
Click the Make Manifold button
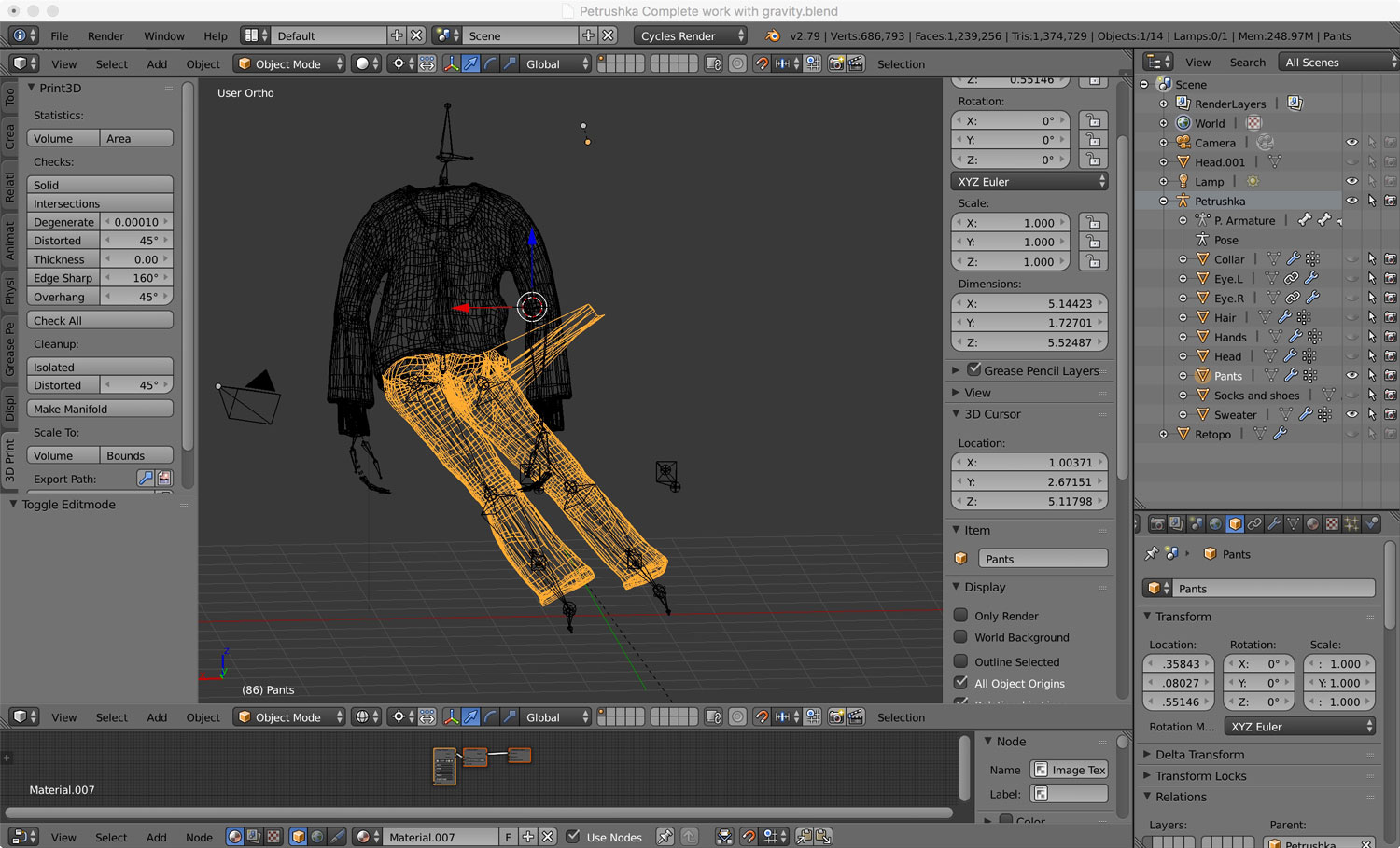[x=100, y=409]
